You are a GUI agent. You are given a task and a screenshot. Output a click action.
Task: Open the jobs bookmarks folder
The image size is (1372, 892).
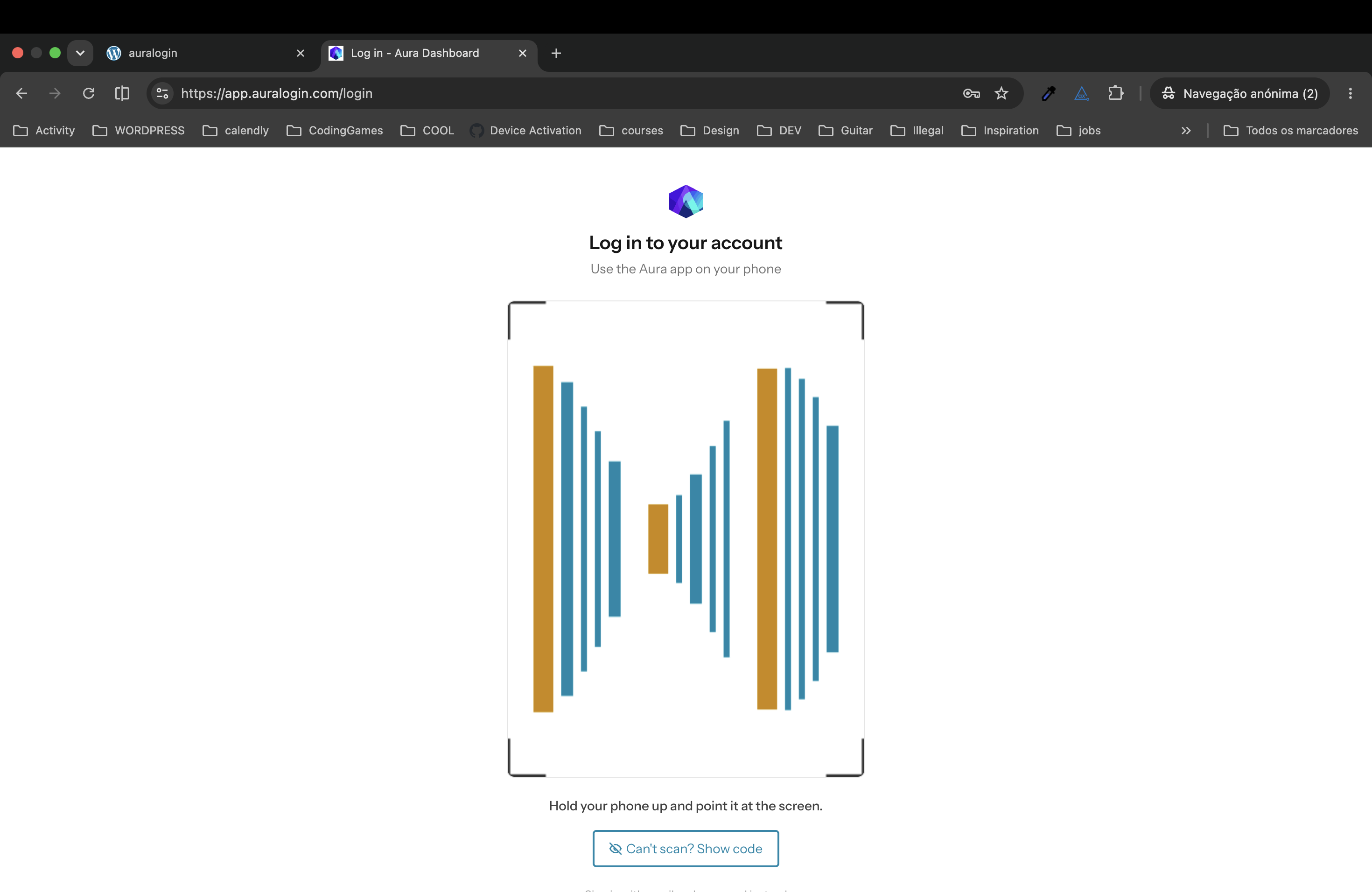pyautogui.click(x=1078, y=131)
